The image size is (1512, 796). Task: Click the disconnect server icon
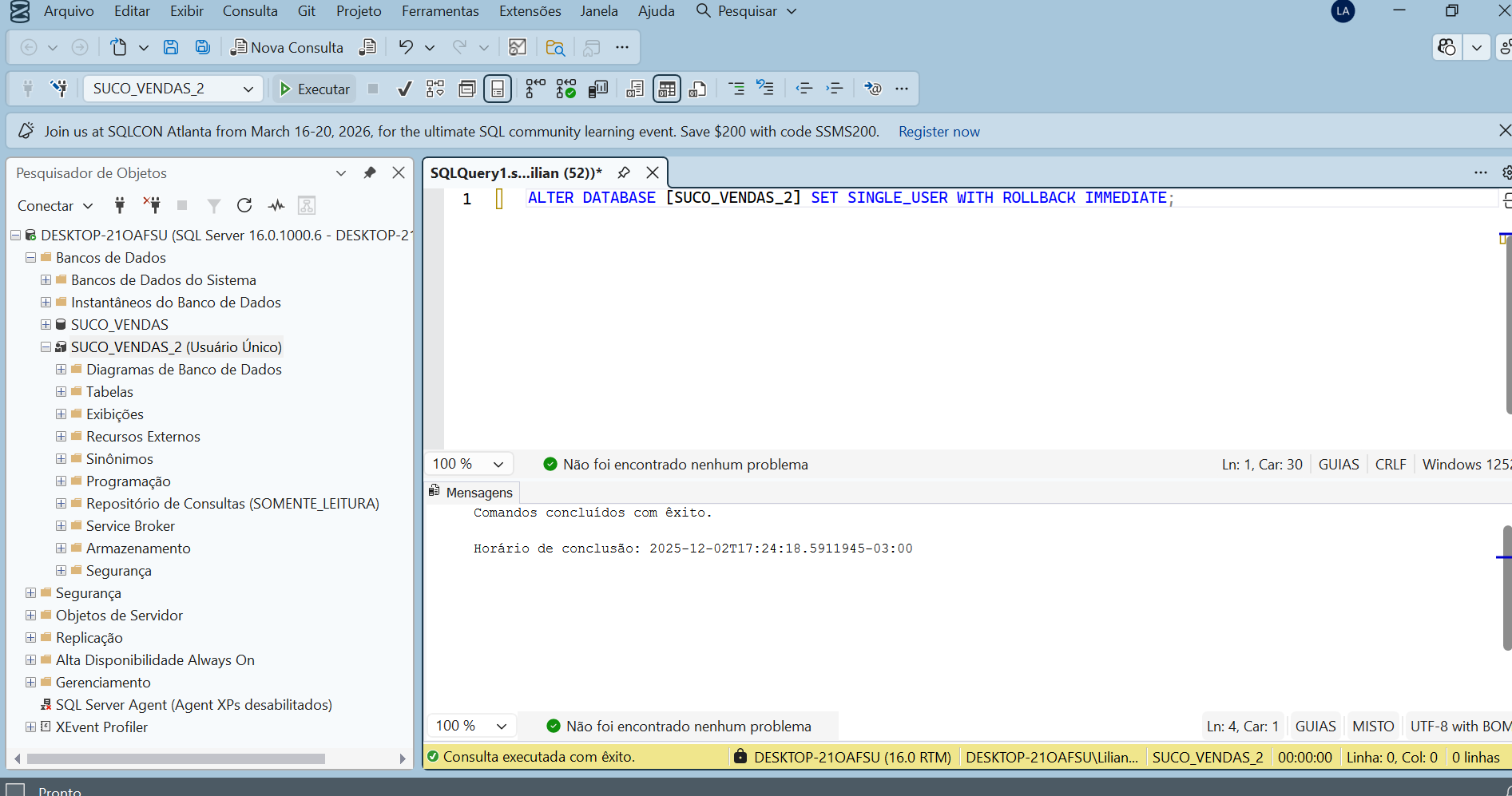point(152,206)
